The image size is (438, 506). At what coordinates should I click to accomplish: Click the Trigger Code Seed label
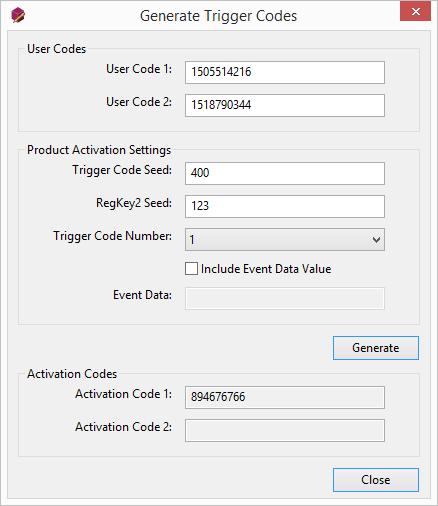[122, 170]
